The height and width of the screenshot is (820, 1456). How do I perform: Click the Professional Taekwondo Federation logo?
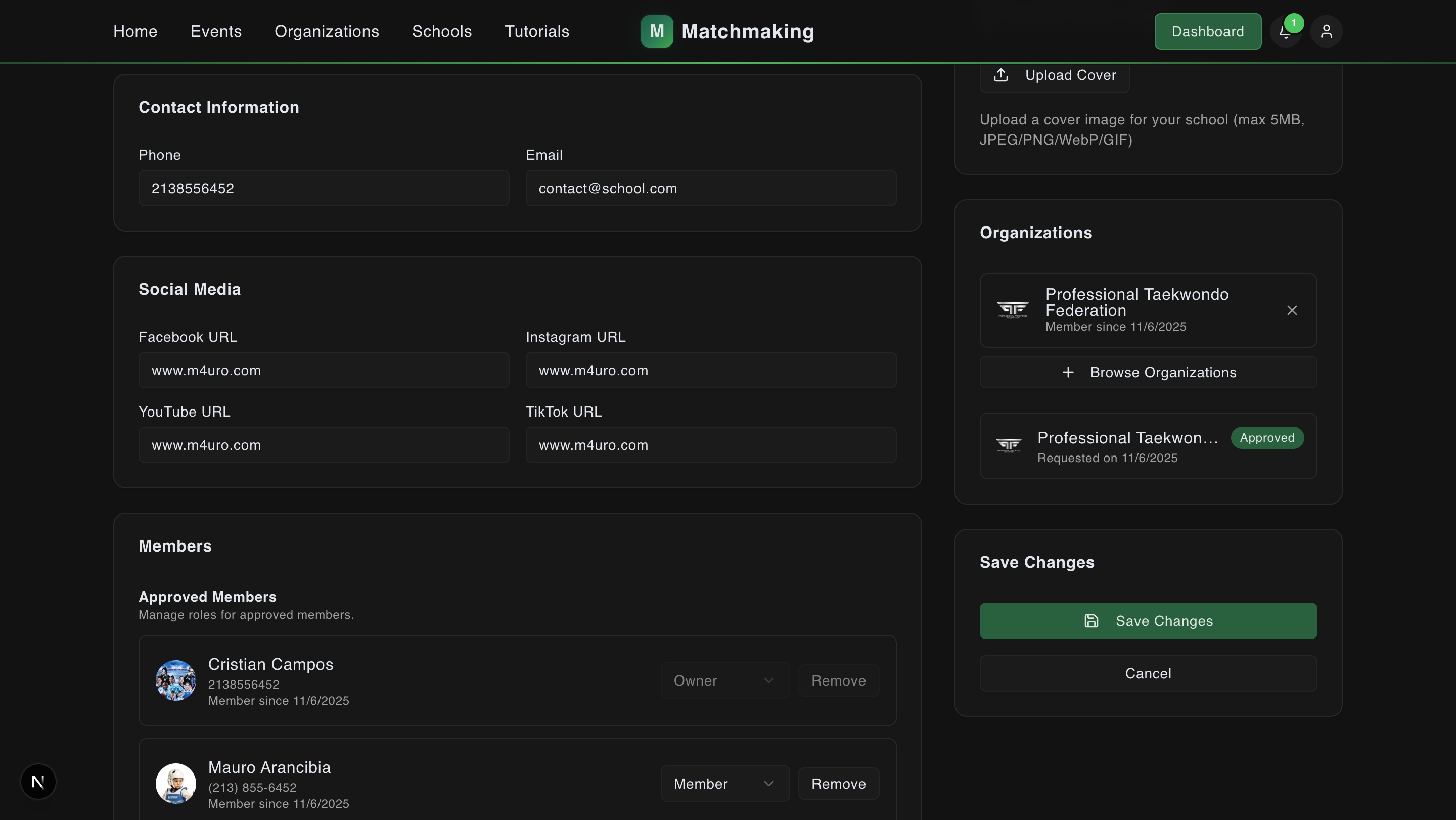coord(1012,310)
